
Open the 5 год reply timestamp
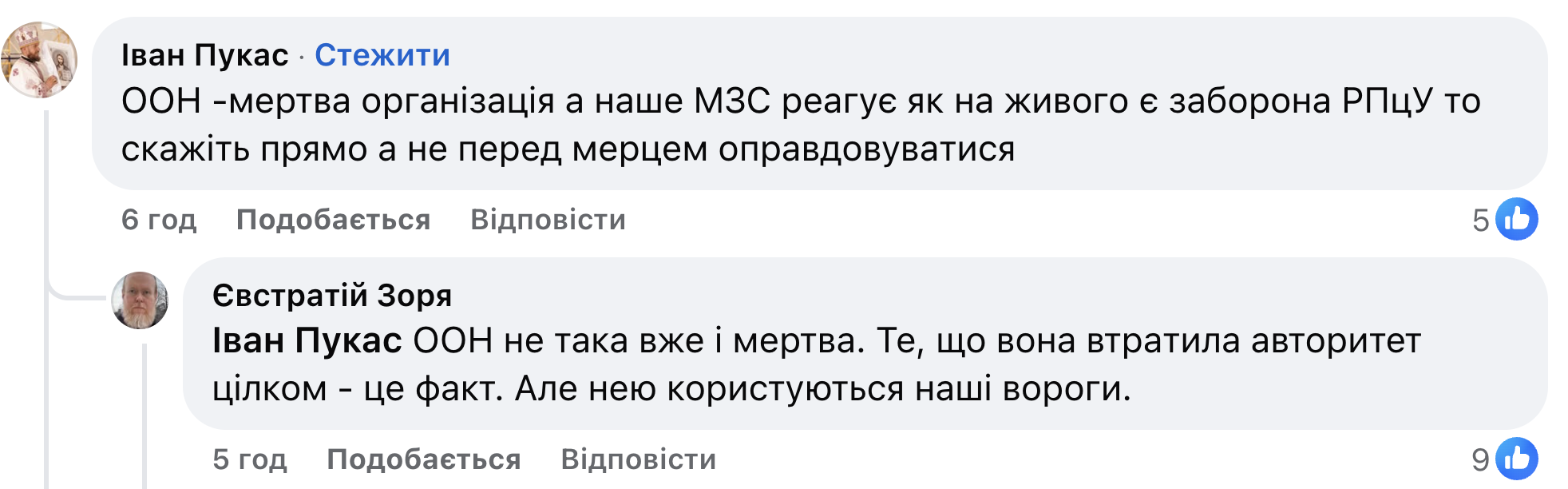(x=250, y=459)
